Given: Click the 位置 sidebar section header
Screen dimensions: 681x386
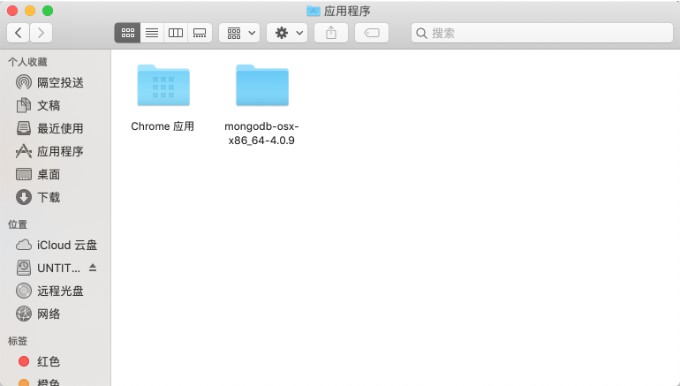Looking at the screenshot, I should click(x=17, y=224).
